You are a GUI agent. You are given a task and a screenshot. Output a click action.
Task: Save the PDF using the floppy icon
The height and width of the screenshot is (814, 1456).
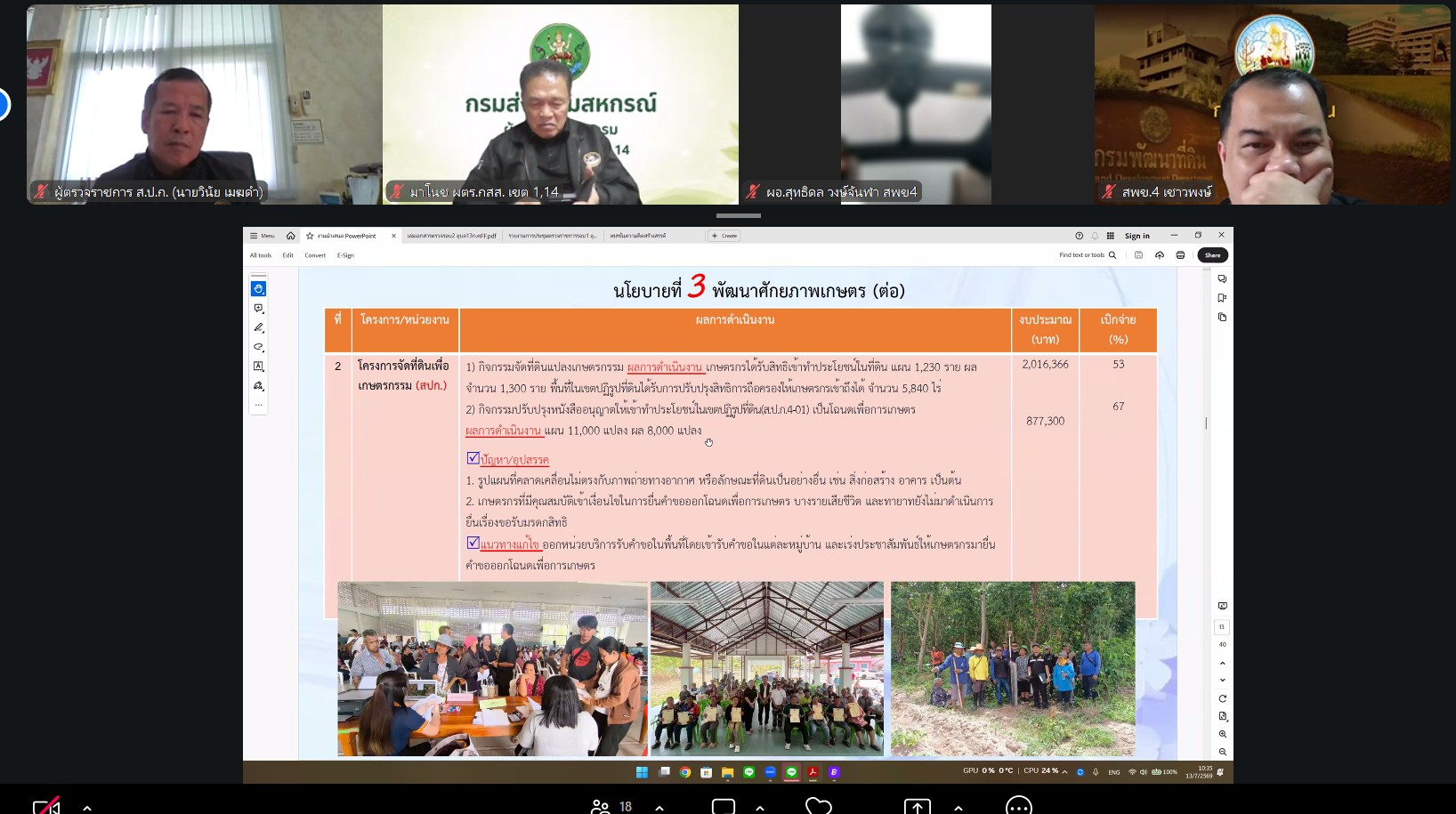1138,255
